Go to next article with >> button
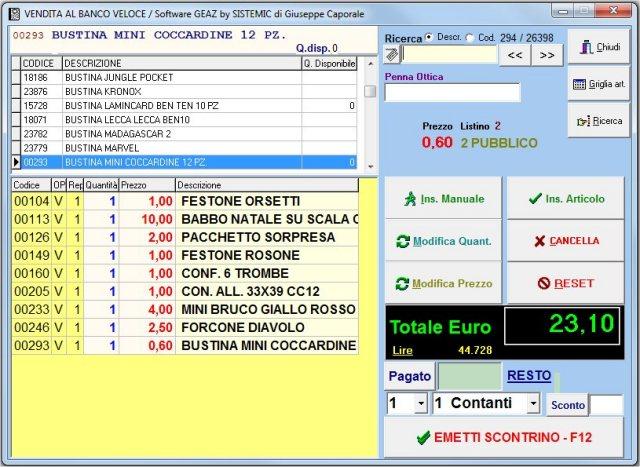The image size is (640, 467). (546, 55)
